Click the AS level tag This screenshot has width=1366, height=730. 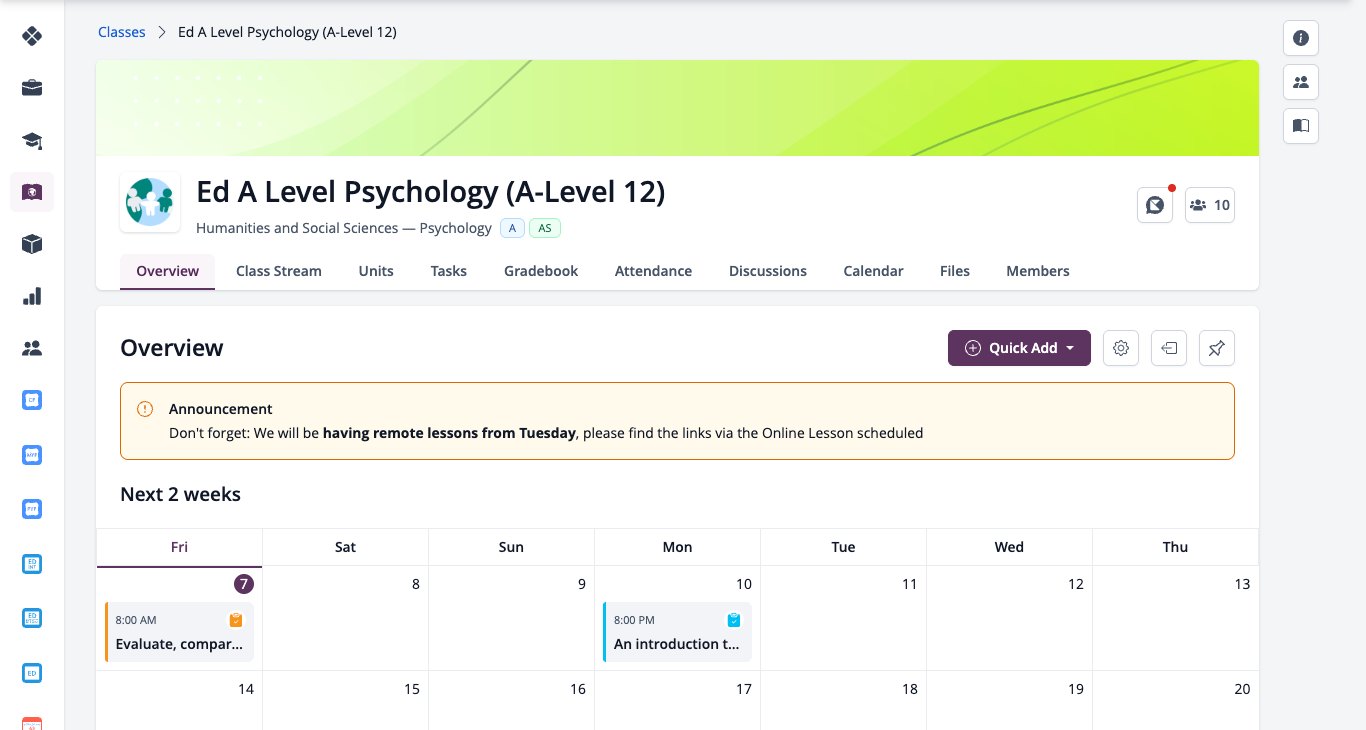coord(545,228)
